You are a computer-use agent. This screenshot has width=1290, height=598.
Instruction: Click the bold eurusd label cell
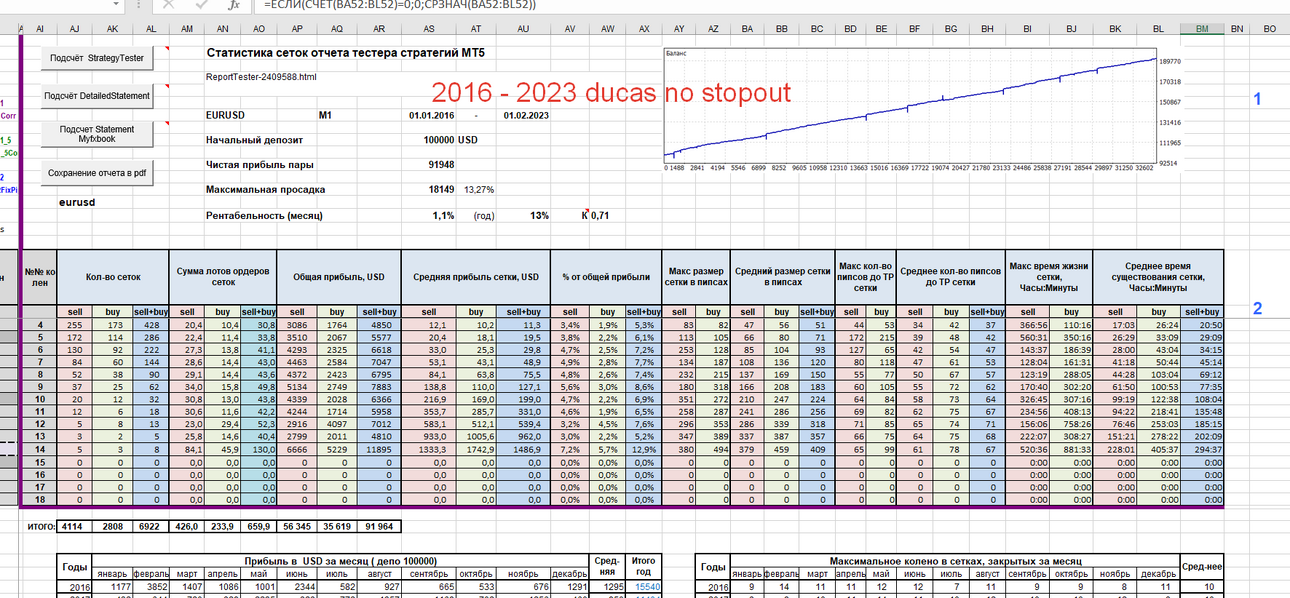(77, 201)
